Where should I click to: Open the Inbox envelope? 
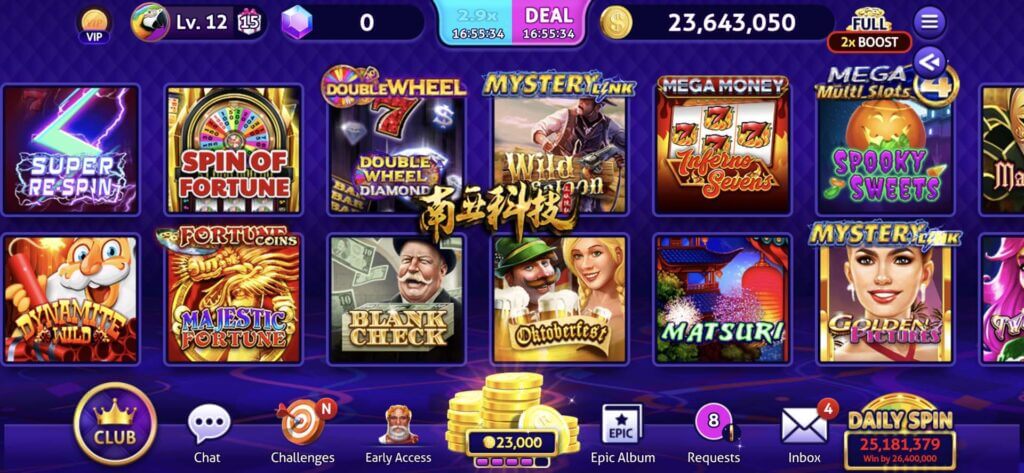[x=805, y=425]
